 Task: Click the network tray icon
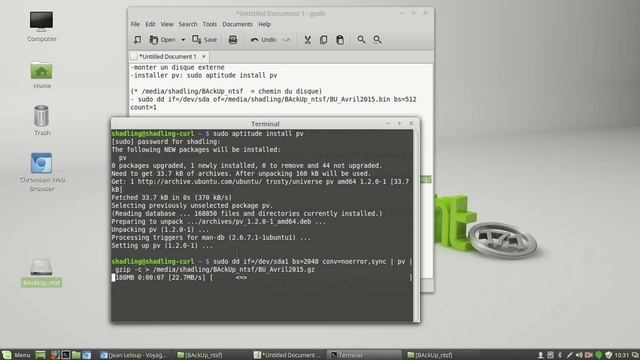point(570,355)
